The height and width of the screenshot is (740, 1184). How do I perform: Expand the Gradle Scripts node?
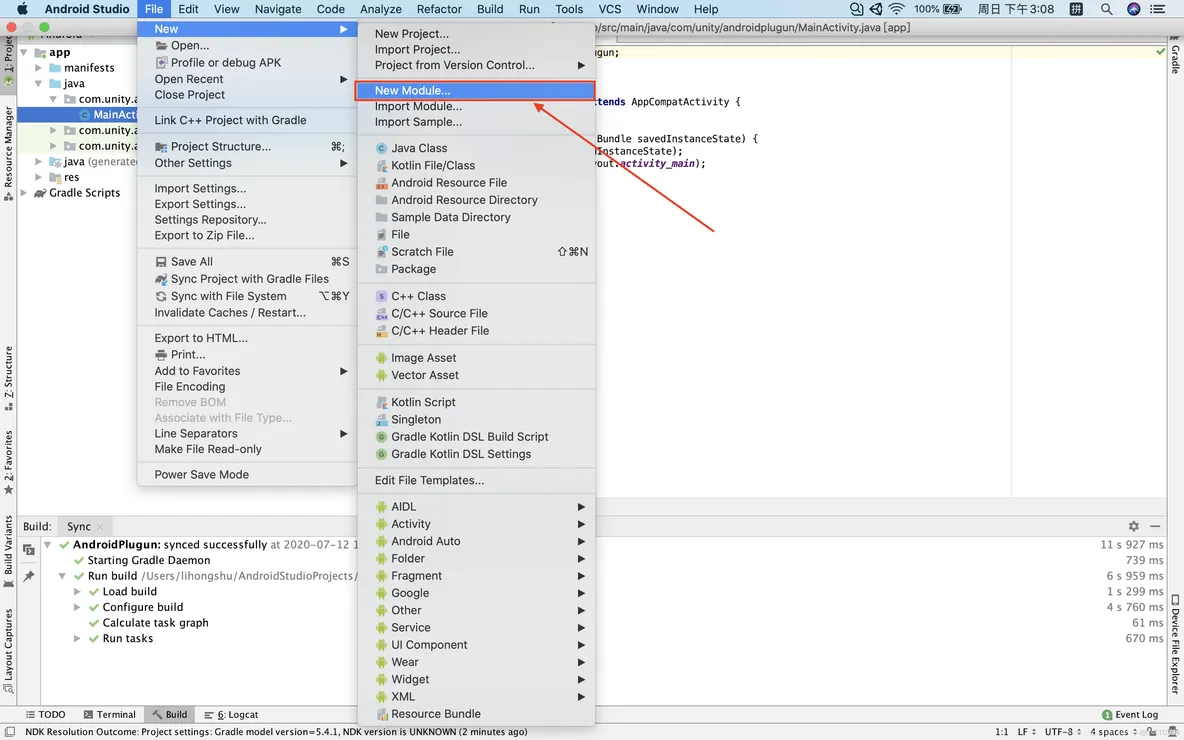[x=23, y=193]
